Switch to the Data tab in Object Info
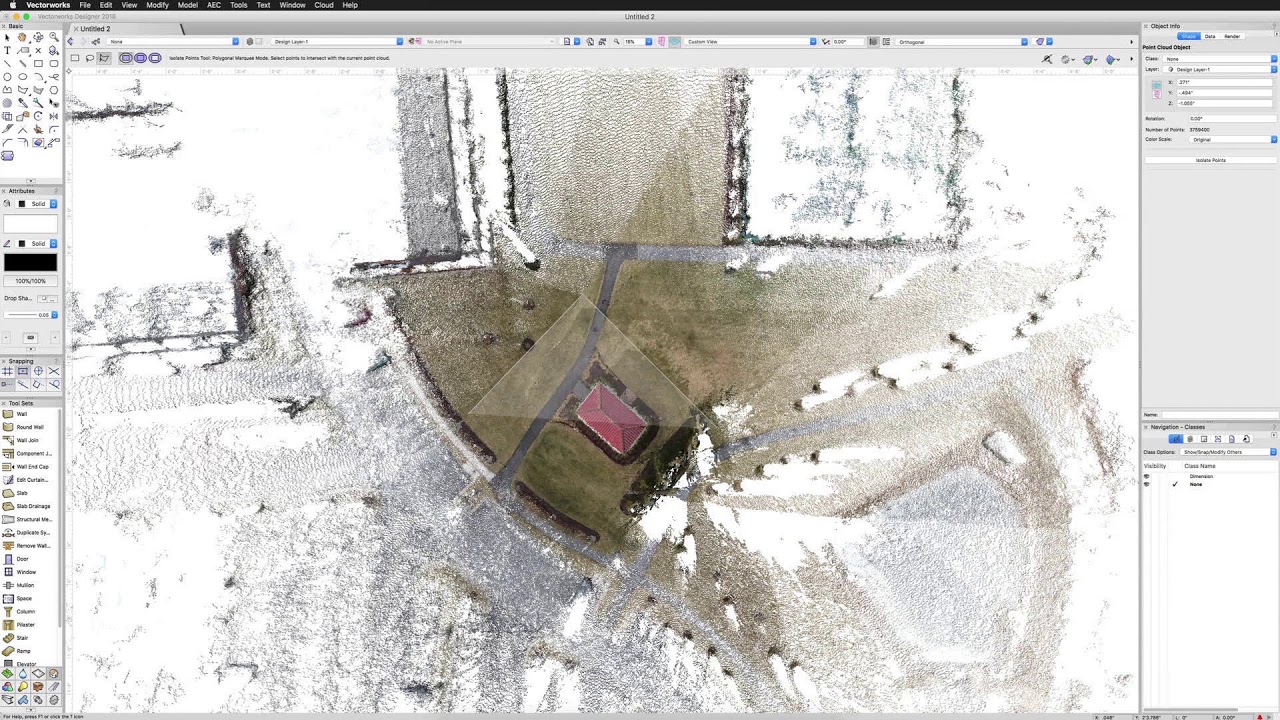 [x=1210, y=36]
